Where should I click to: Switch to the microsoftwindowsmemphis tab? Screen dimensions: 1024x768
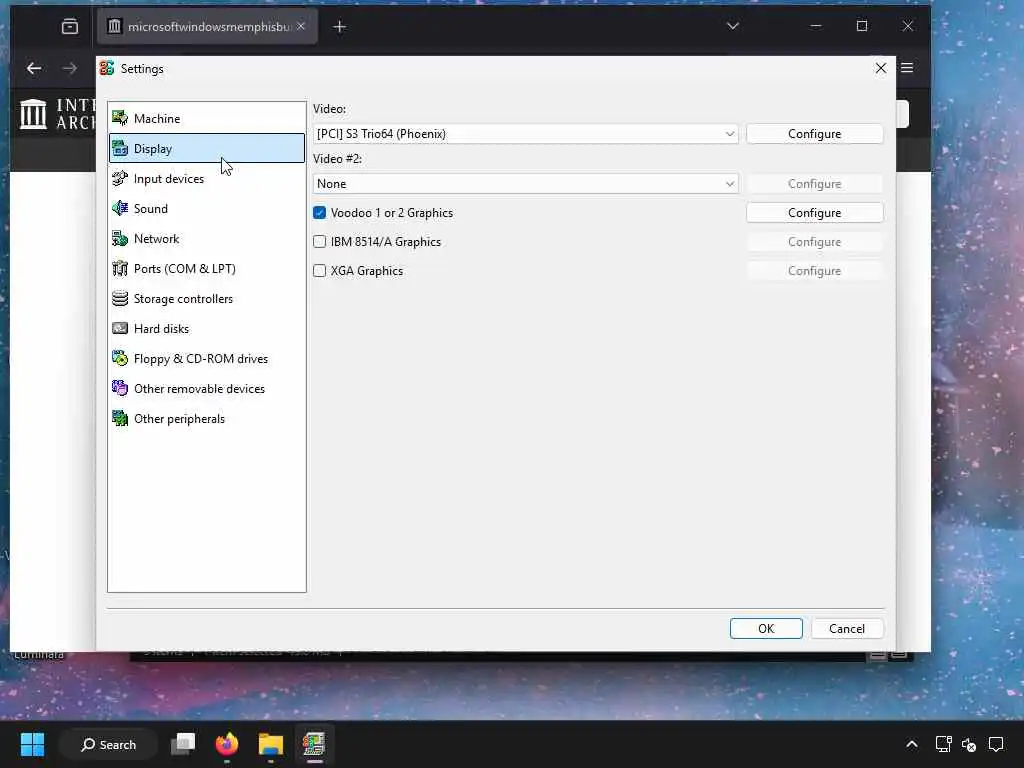[x=208, y=27]
